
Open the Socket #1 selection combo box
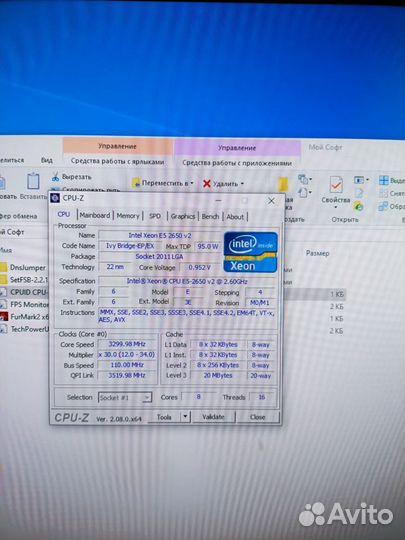(x=125, y=397)
